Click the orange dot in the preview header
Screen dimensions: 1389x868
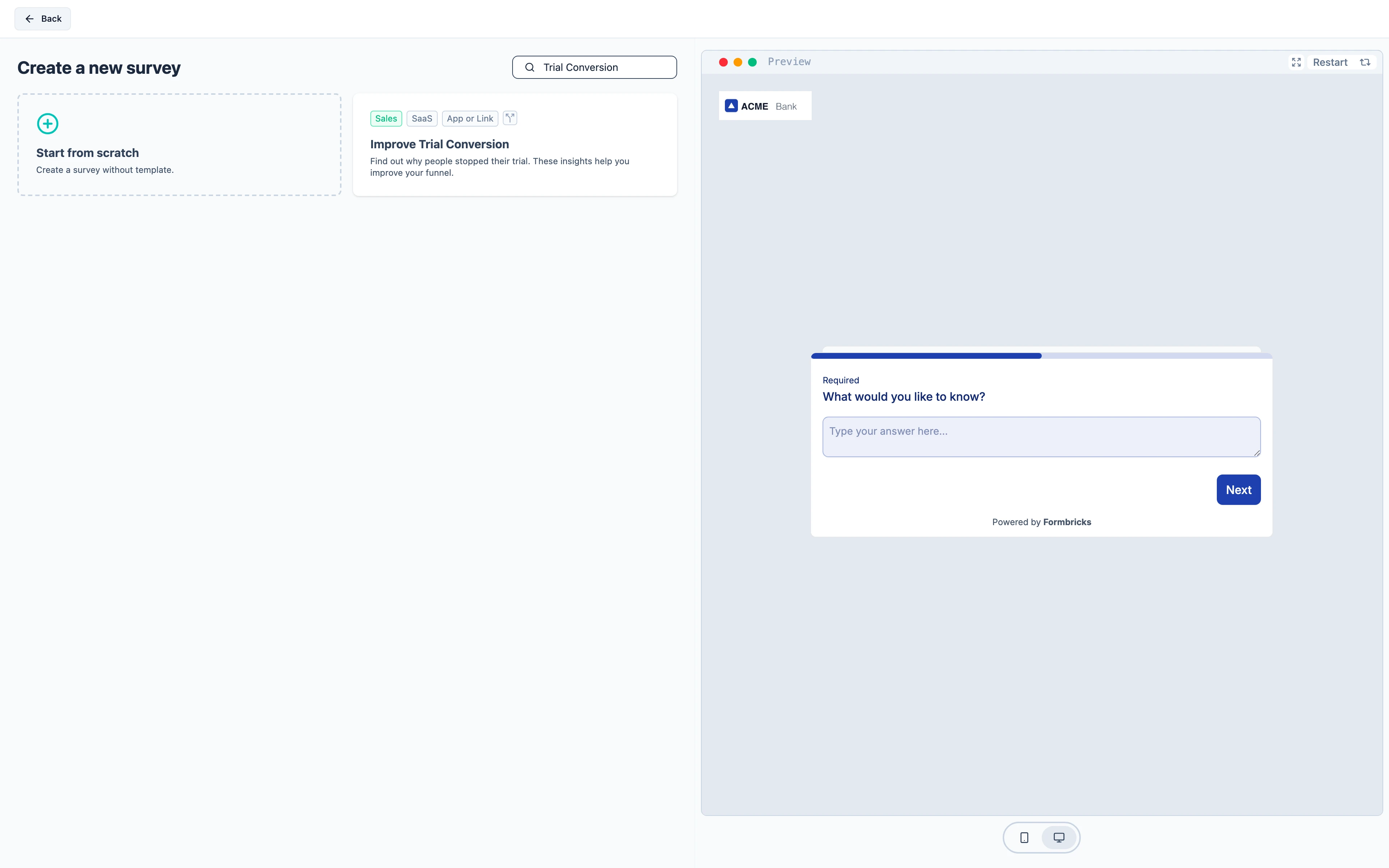pos(738,62)
